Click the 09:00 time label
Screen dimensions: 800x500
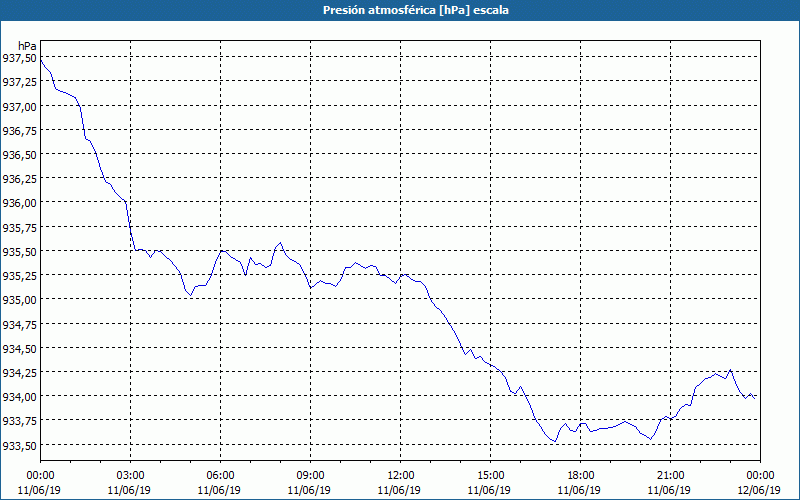pos(310,476)
